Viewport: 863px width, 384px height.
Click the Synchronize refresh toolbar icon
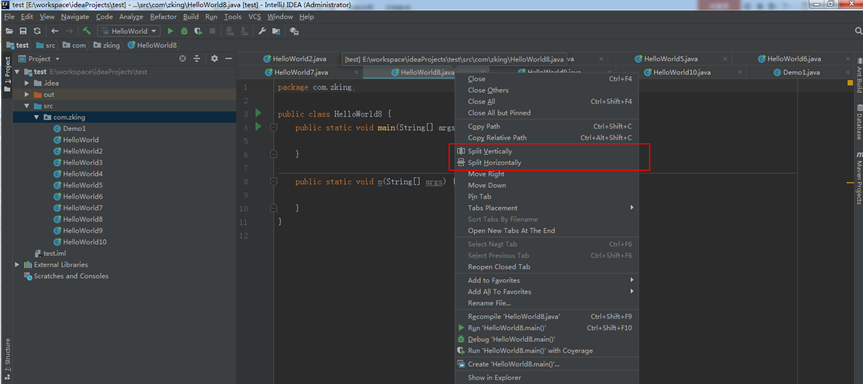pyautogui.click(x=37, y=31)
